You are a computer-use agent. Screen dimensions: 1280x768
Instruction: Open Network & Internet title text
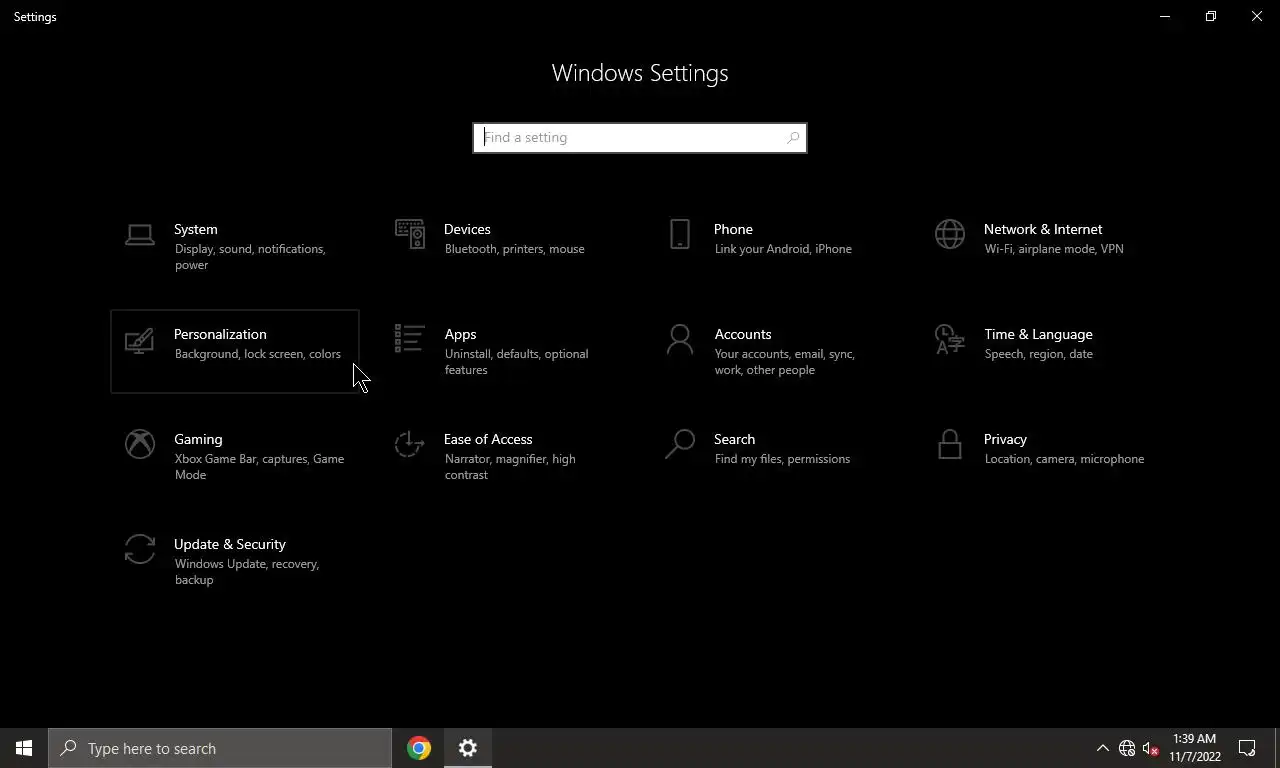coord(1043,229)
